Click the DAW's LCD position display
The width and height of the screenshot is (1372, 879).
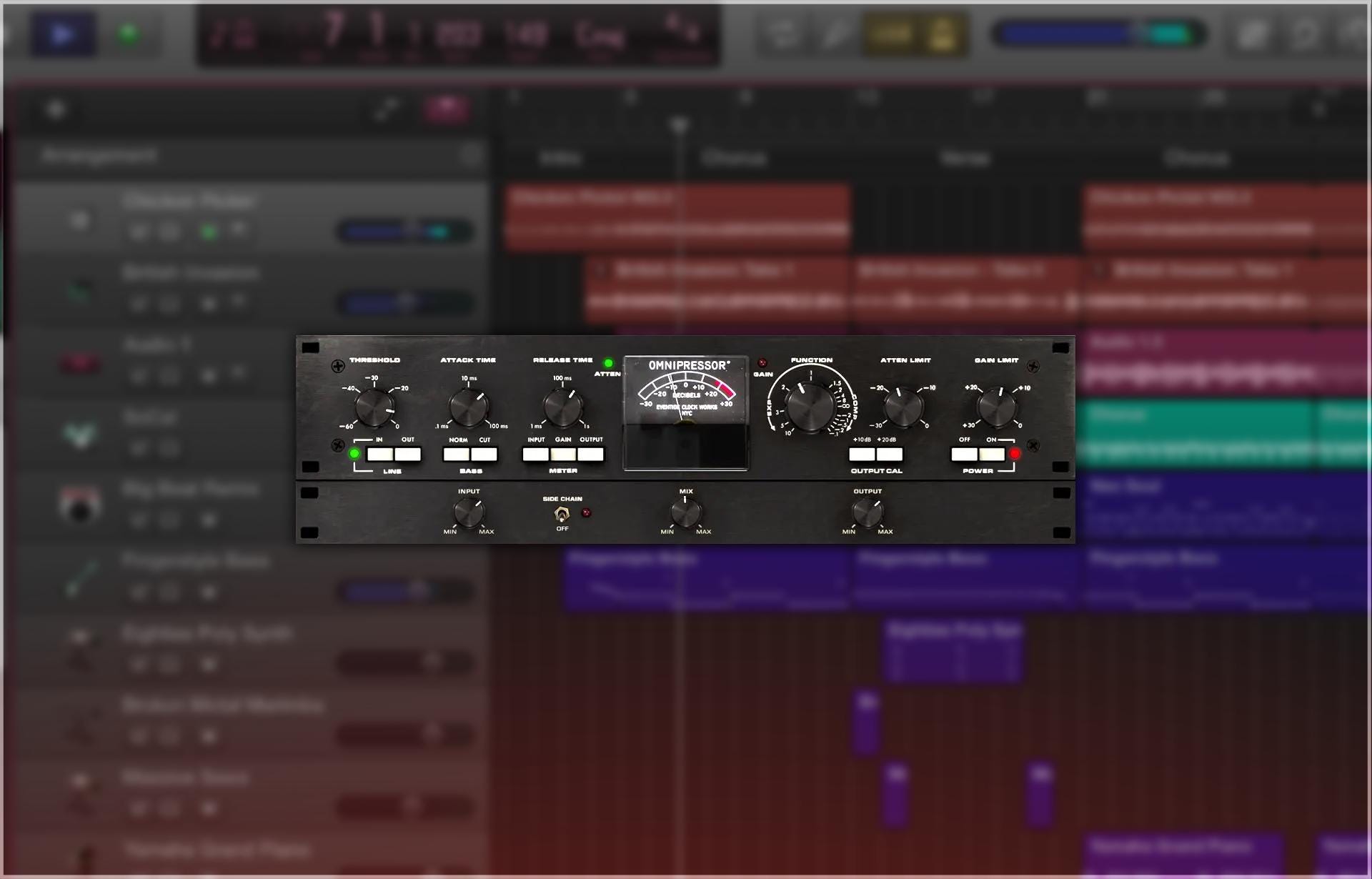click(458, 34)
